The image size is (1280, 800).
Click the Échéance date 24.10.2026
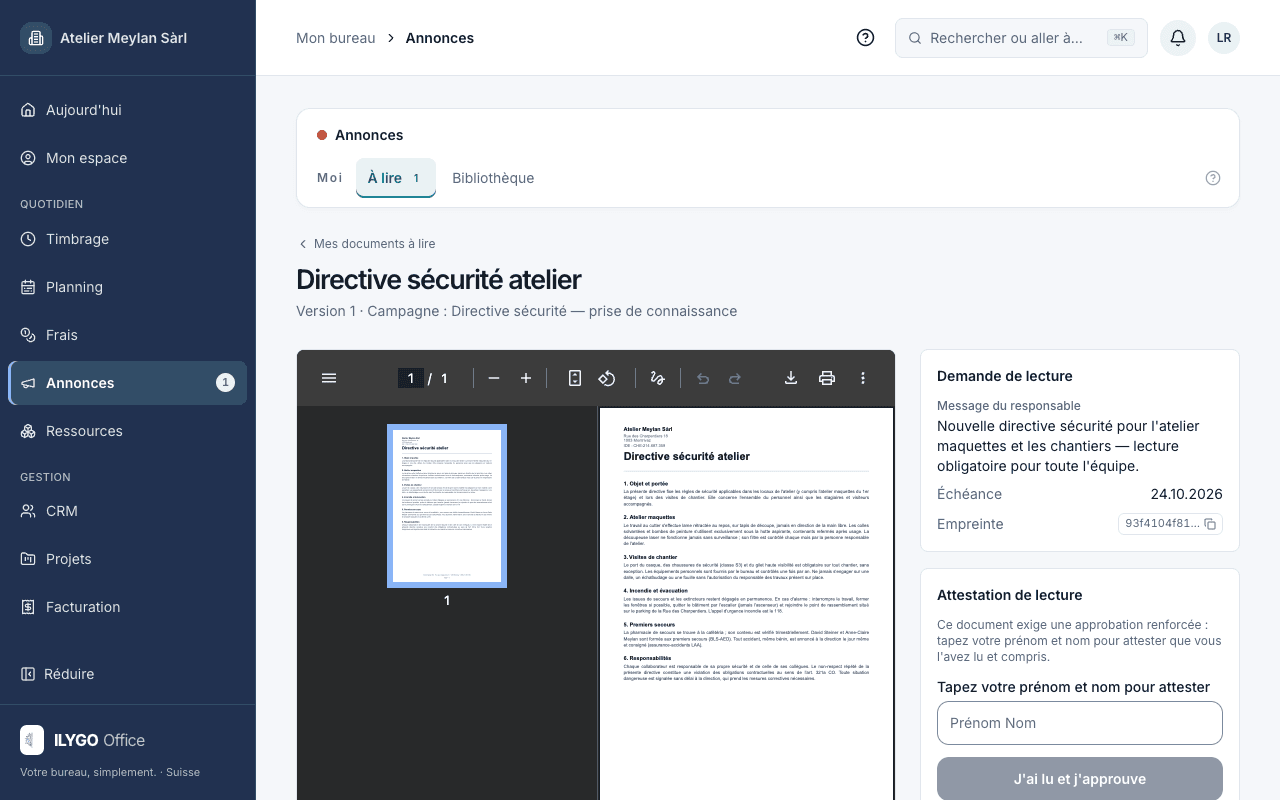1187,494
